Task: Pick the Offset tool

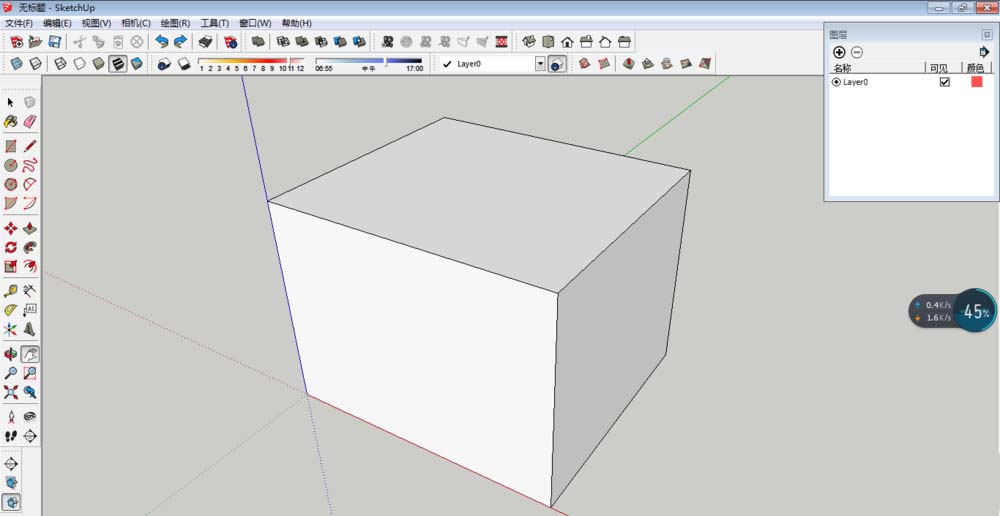Action: point(30,266)
